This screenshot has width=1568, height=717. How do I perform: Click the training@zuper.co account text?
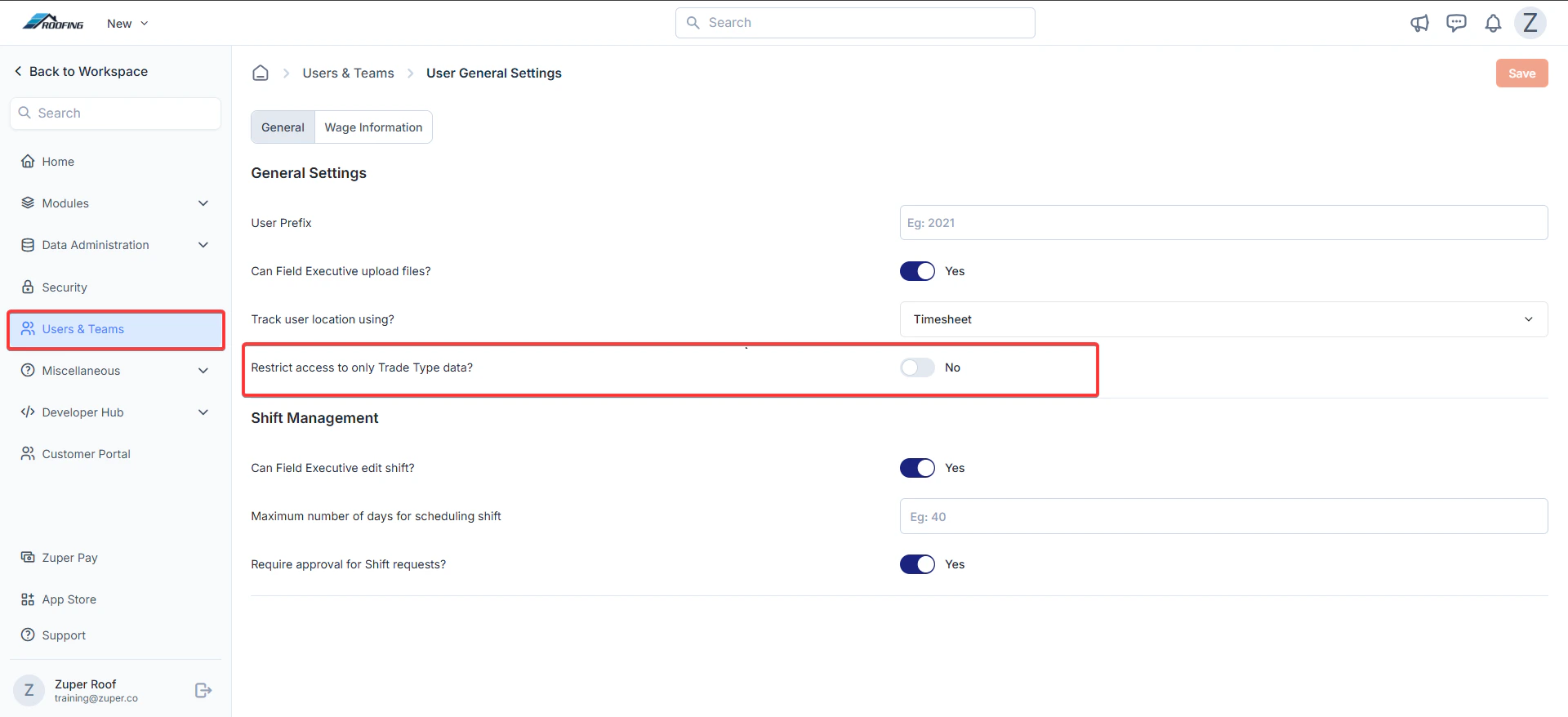point(96,698)
